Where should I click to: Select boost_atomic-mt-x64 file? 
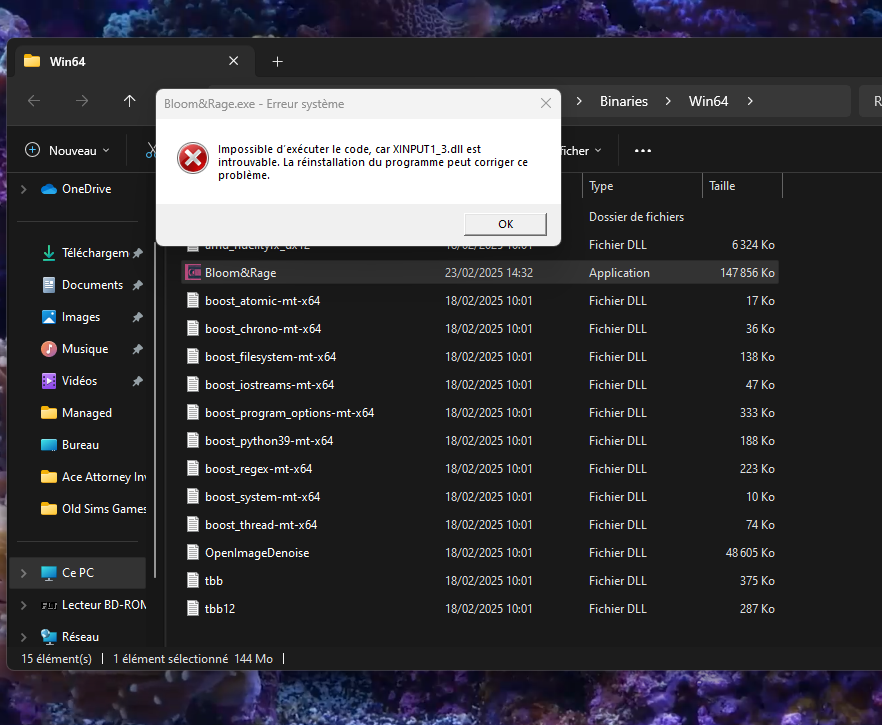click(263, 301)
